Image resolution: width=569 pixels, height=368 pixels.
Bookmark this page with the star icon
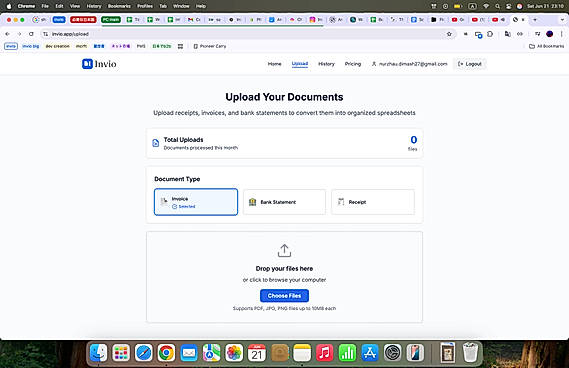tap(449, 34)
